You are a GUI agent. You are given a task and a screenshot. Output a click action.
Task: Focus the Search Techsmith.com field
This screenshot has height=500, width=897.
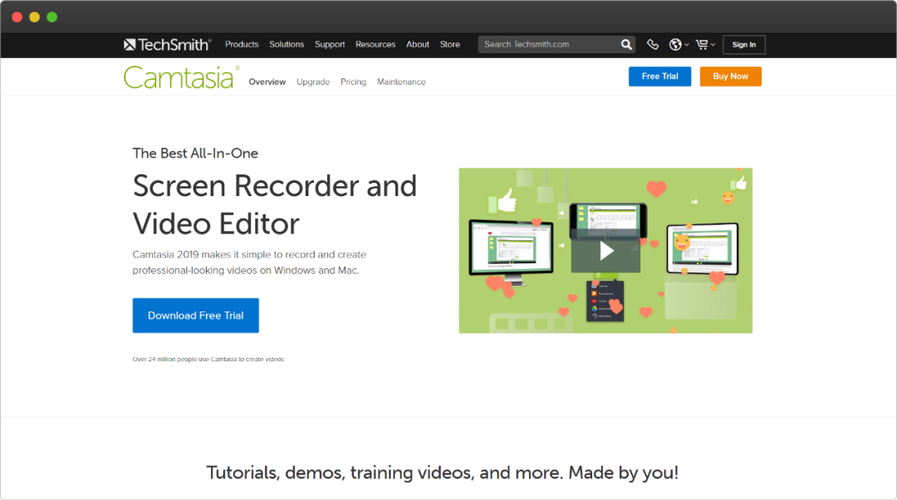coord(547,45)
